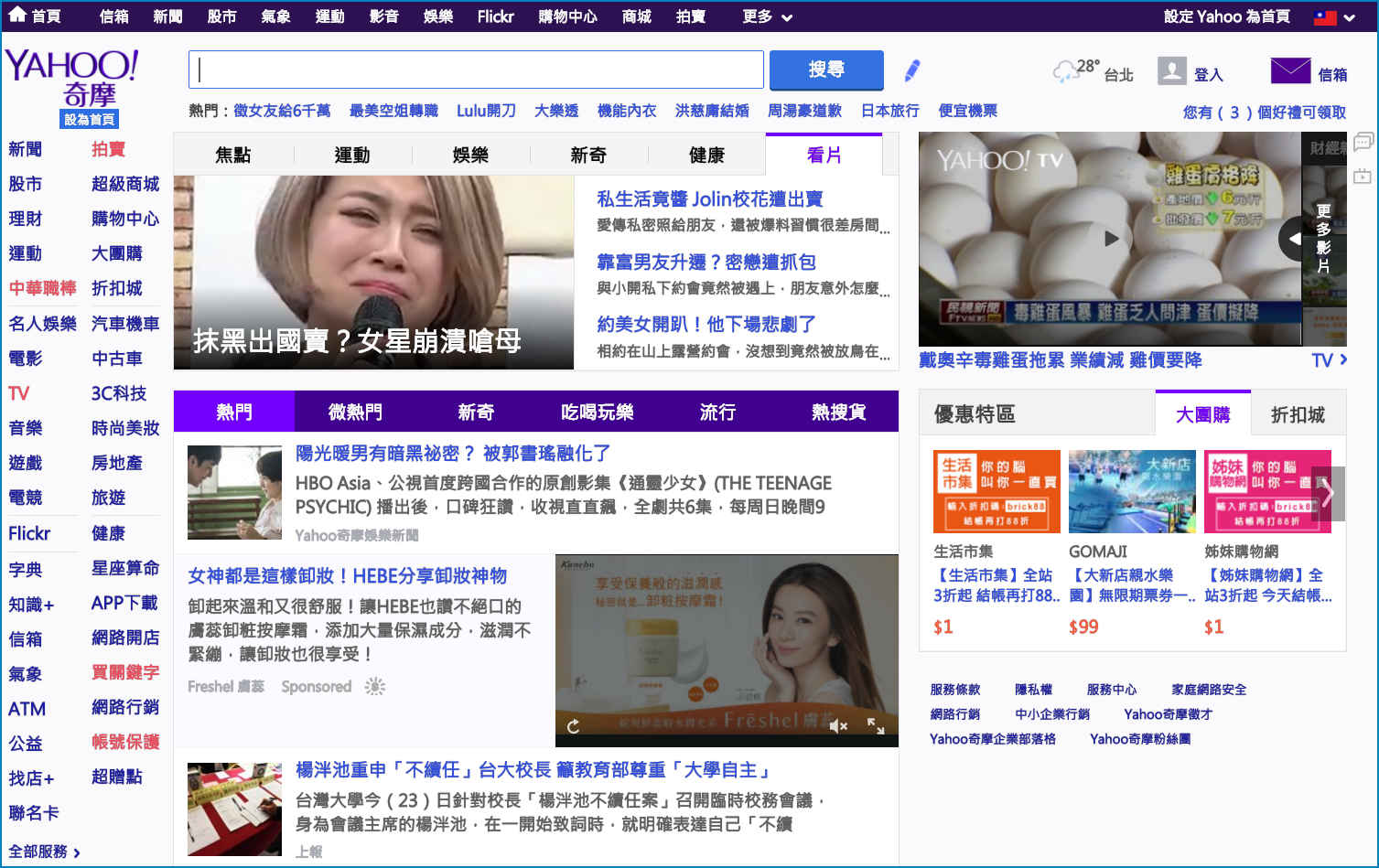Image resolution: width=1379 pixels, height=868 pixels.
Task: Click the Taiwan flag region icon
Action: [x=1325, y=17]
